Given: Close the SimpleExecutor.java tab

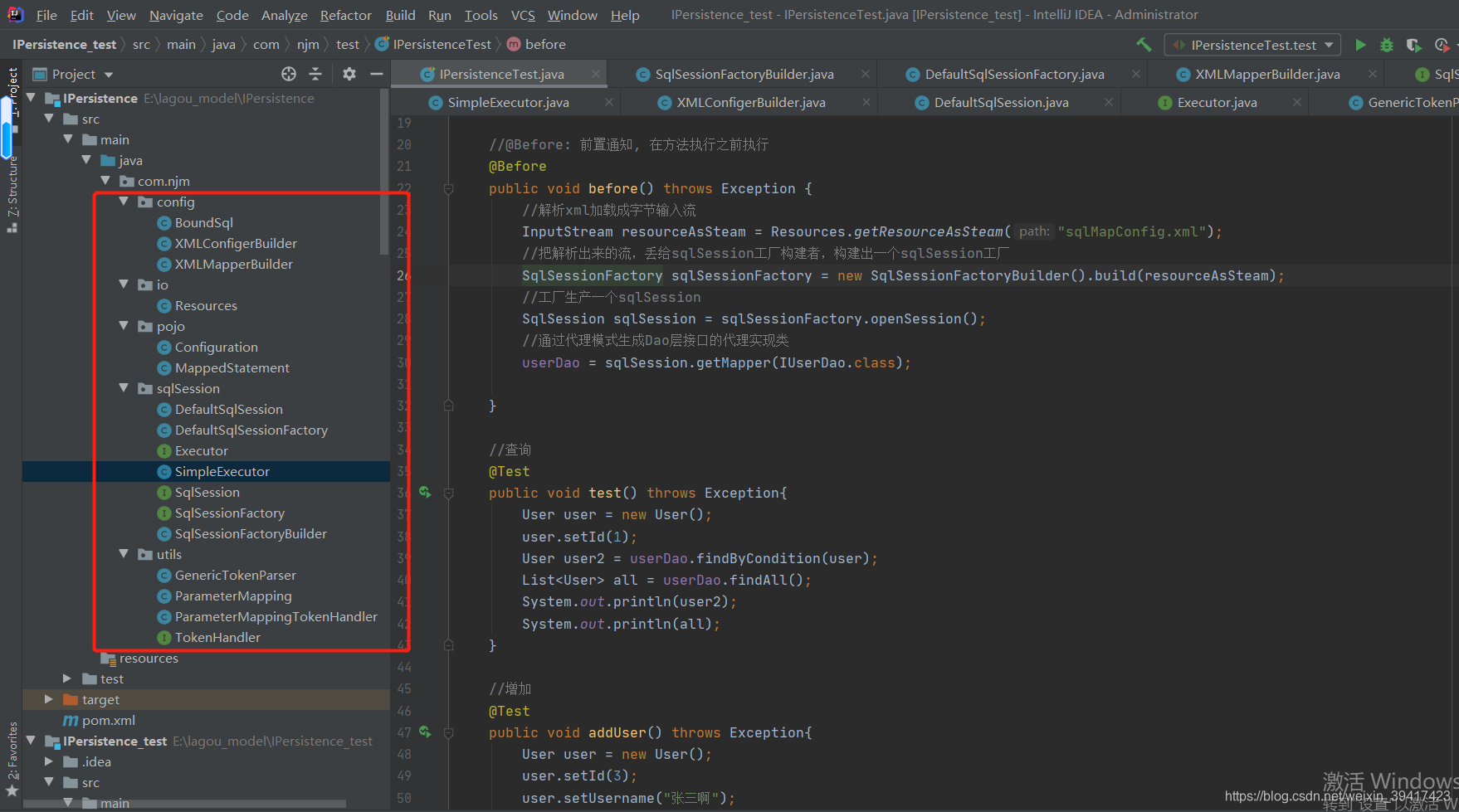Looking at the screenshot, I should tap(609, 102).
